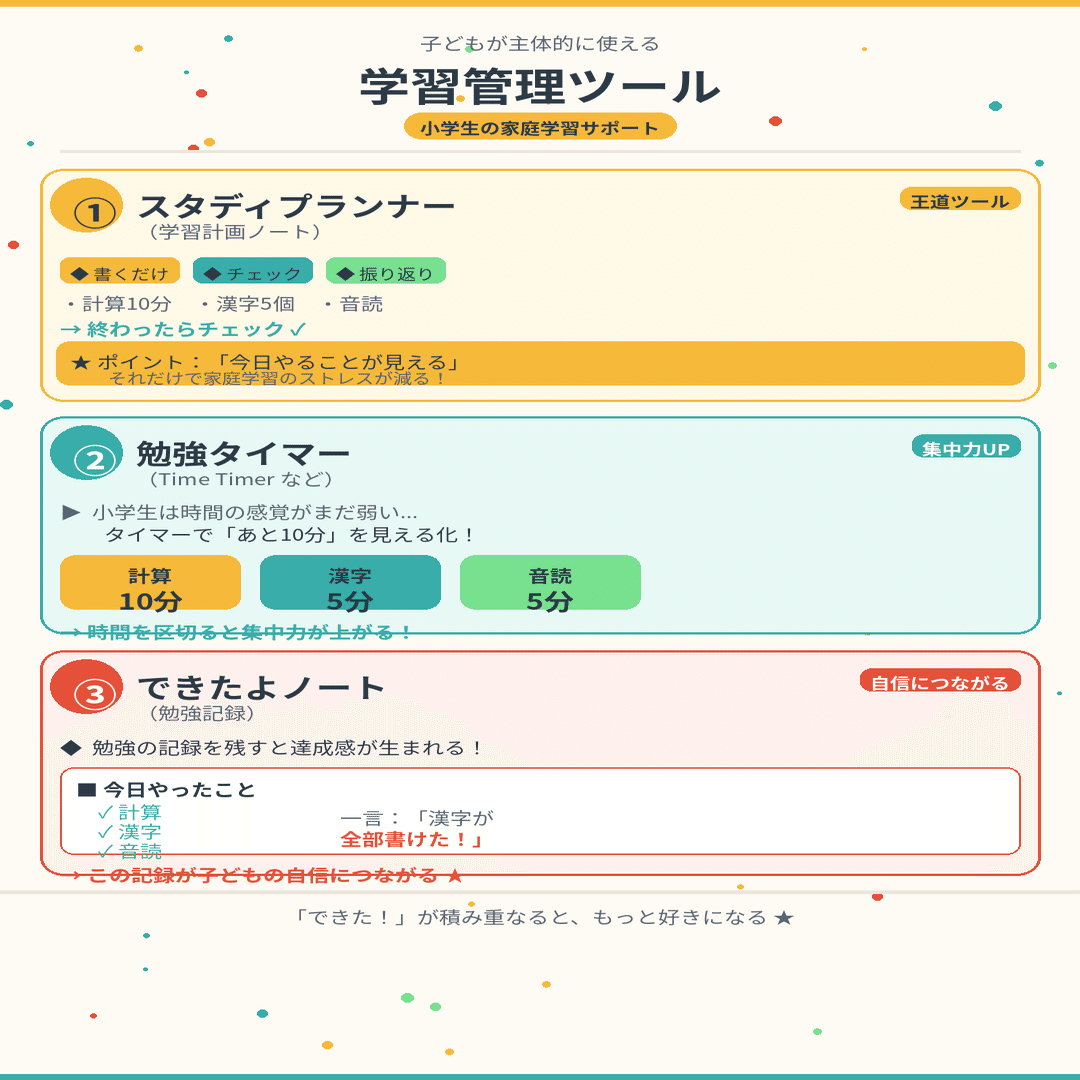Click the red circled number 3 icon
1080x1080 pixels.
point(86,690)
